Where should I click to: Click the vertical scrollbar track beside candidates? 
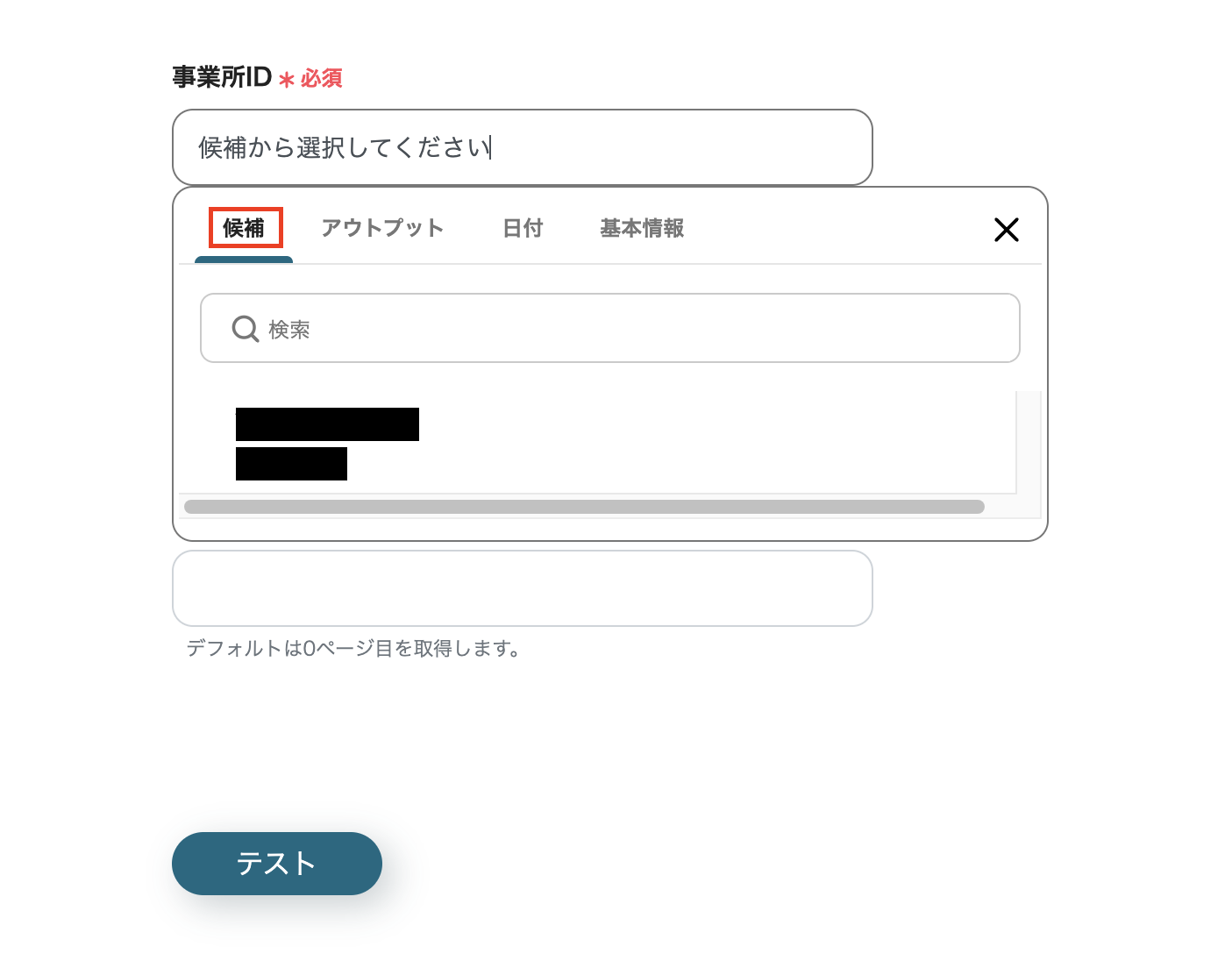[1028, 443]
